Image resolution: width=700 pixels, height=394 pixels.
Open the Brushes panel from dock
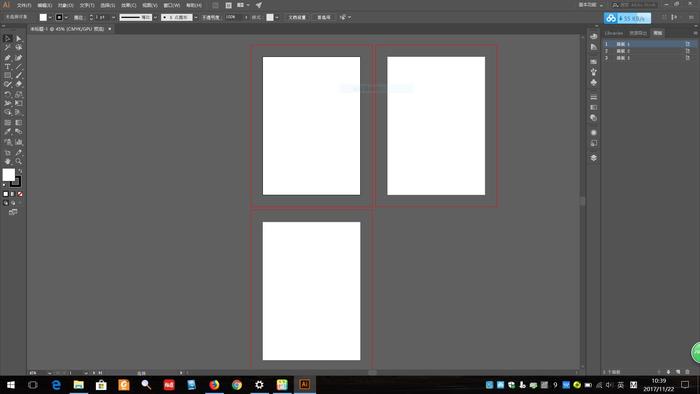[x=593, y=71]
